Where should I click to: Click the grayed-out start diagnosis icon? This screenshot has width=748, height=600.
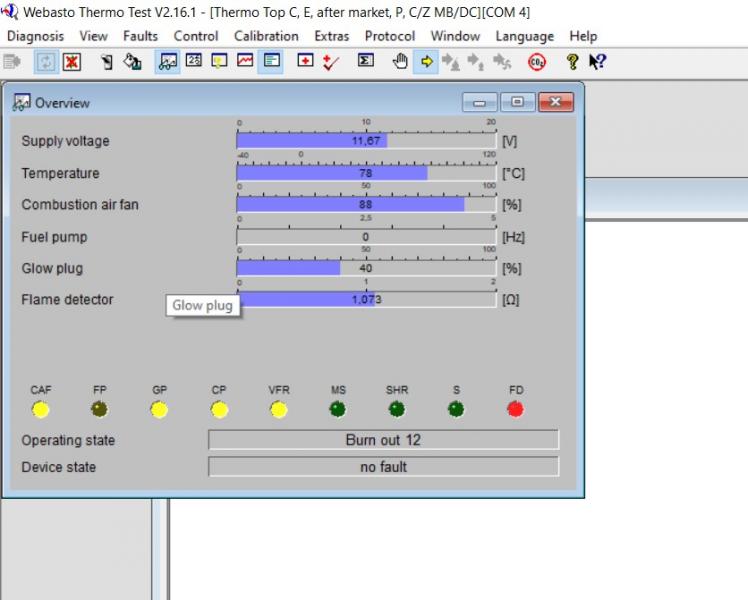pyautogui.click(x=12, y=62)
